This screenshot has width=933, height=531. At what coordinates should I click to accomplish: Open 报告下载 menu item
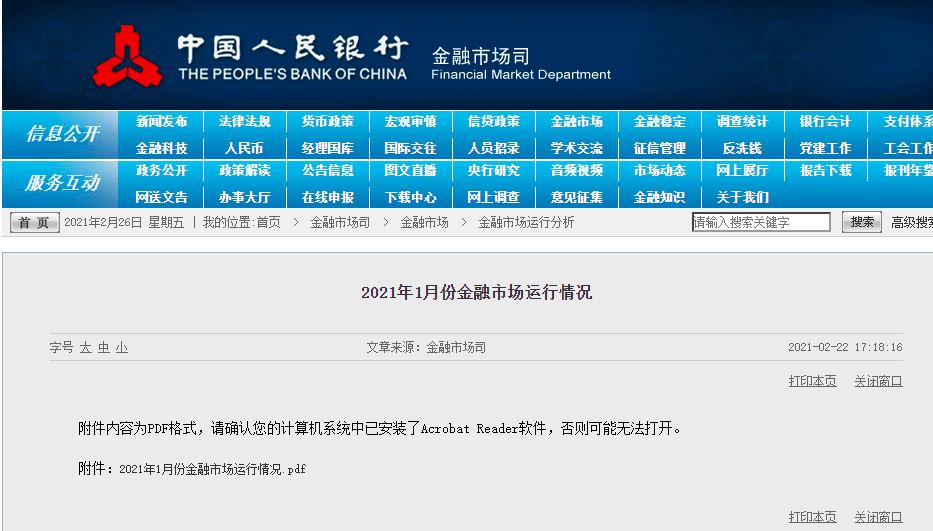825,170
